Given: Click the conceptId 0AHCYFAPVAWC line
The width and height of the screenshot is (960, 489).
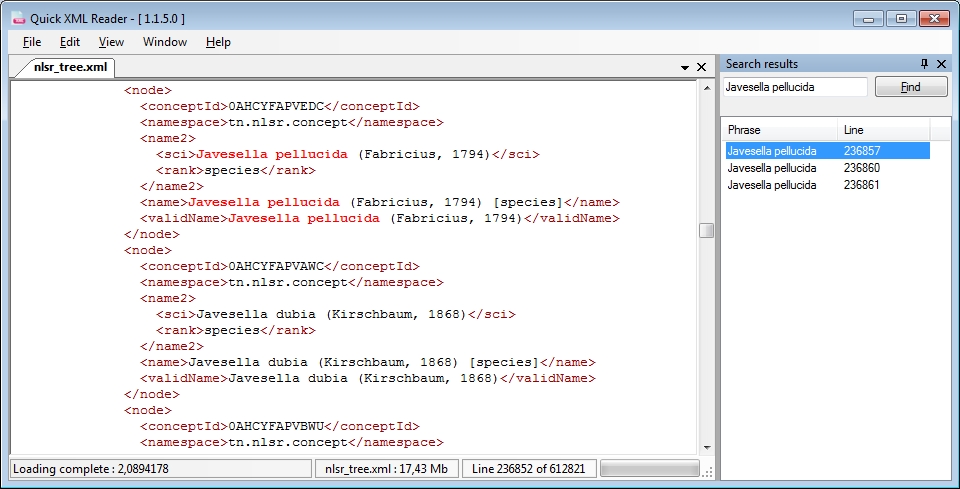Looking at the screenshot, I should (280, 266).
